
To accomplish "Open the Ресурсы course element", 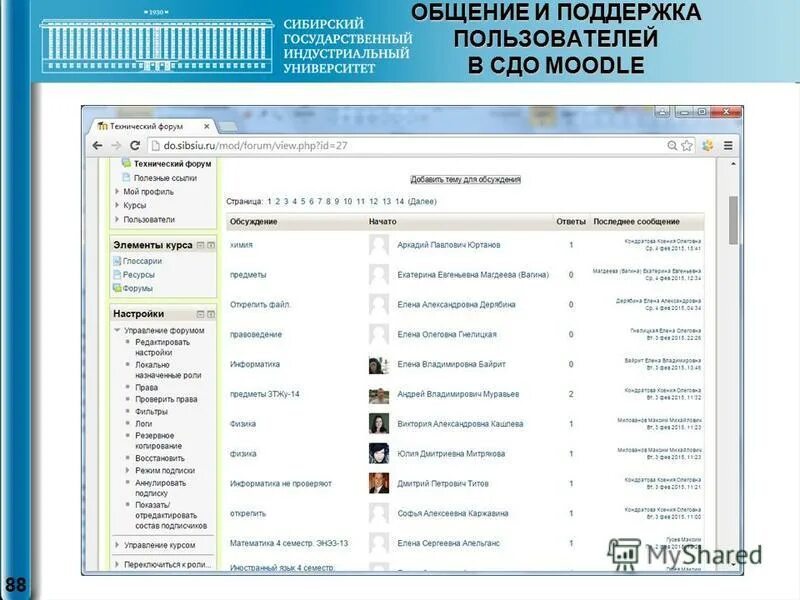I will (138, 274).
